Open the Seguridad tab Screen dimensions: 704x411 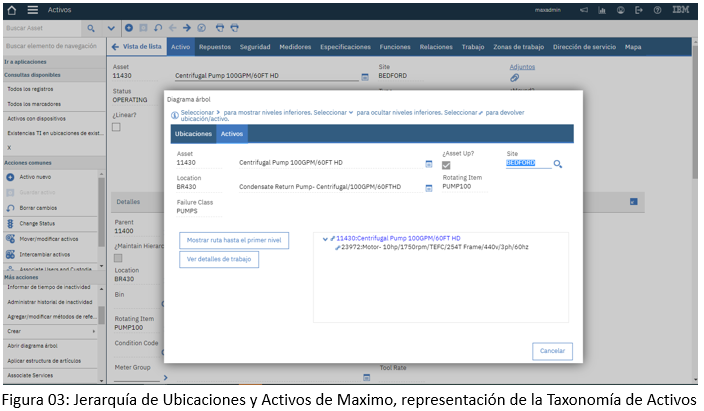255,47
